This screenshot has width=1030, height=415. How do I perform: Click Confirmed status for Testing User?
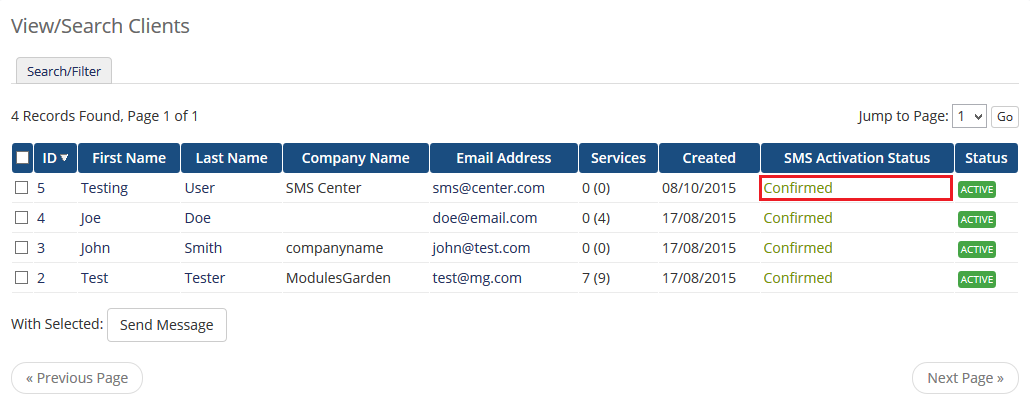tap(797, 188)
